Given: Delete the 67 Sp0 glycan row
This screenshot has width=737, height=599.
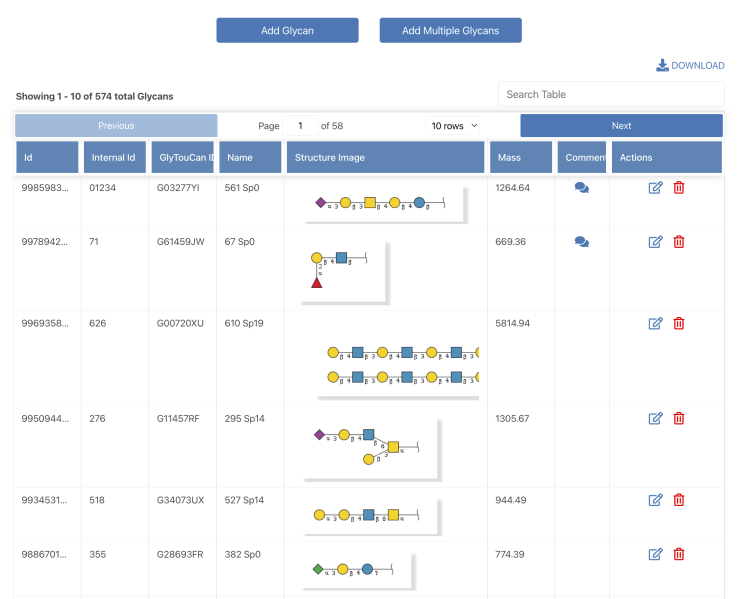Looking at the screenshot, I should pyautogui.click(x=679, y=242).
